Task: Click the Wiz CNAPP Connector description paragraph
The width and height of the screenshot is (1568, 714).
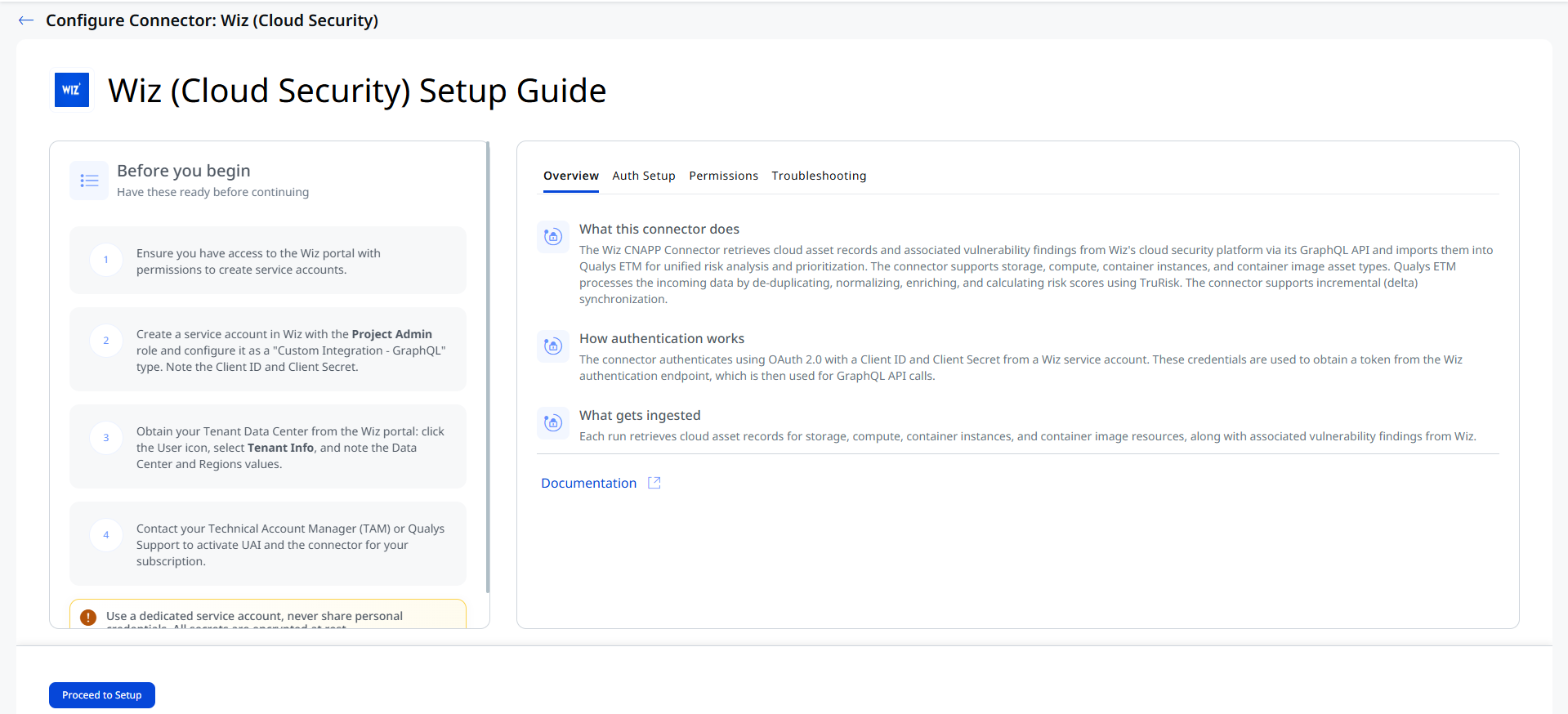Action: [x=1036, y=274]
